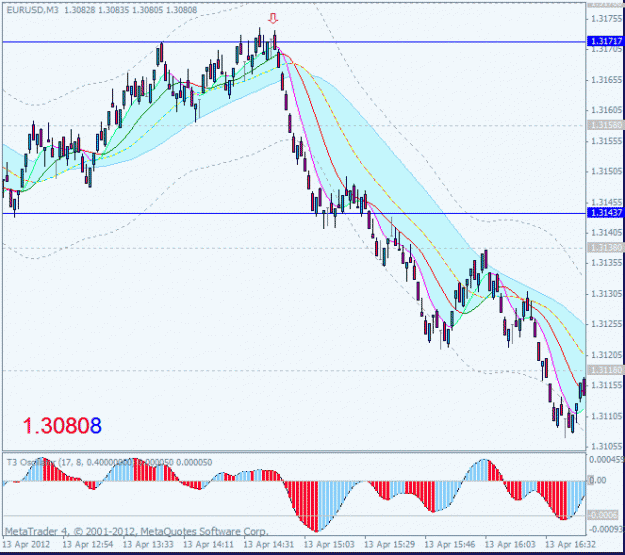The height and width of the screenshot is (555, 625).
Task: Click the 13 Apr 2012 time label
Action: (27, 544)
